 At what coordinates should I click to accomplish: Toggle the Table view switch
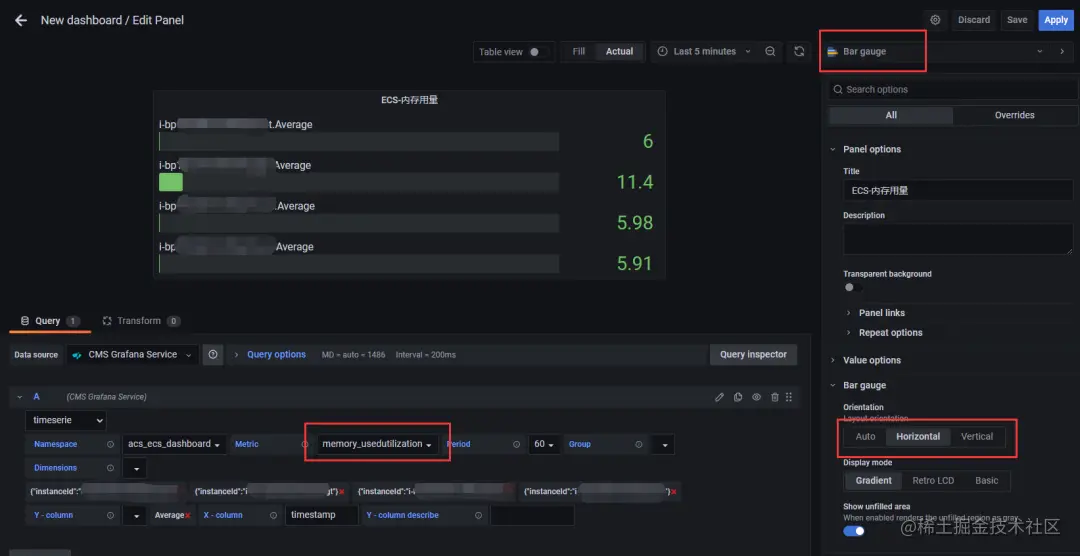pyautogui.click(x=538, y=52)
